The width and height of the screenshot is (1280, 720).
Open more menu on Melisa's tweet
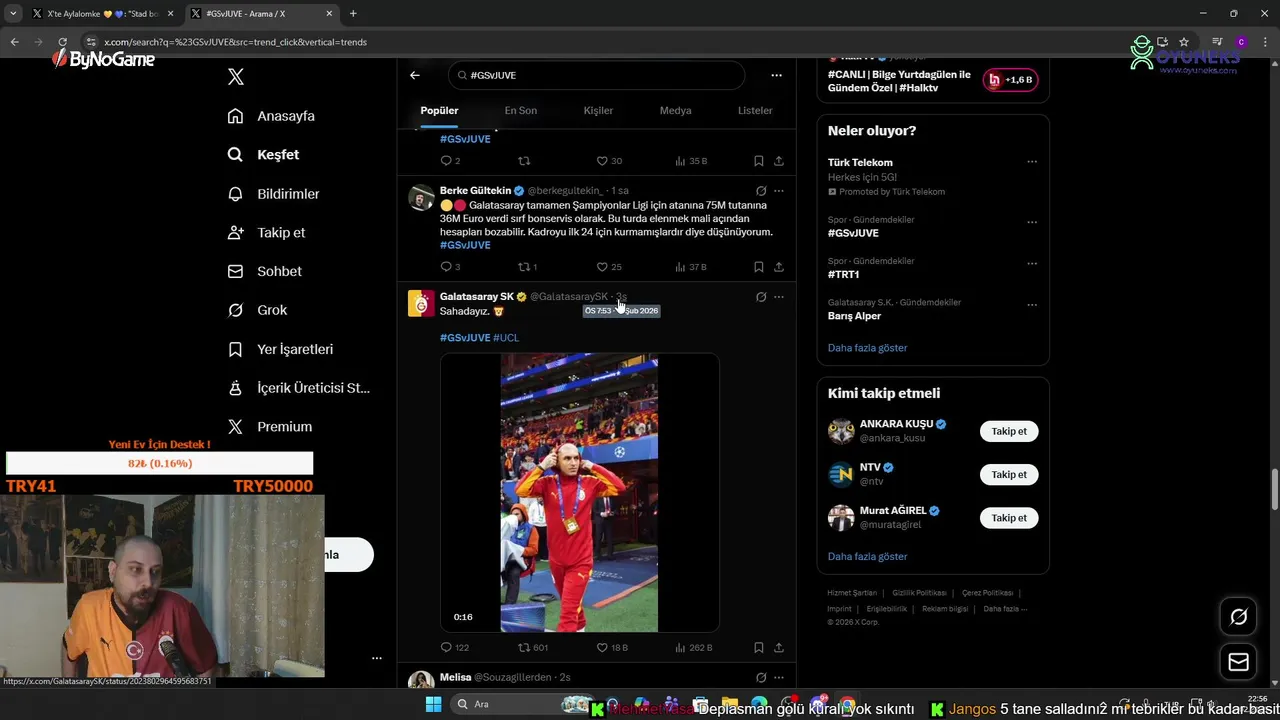779,677
